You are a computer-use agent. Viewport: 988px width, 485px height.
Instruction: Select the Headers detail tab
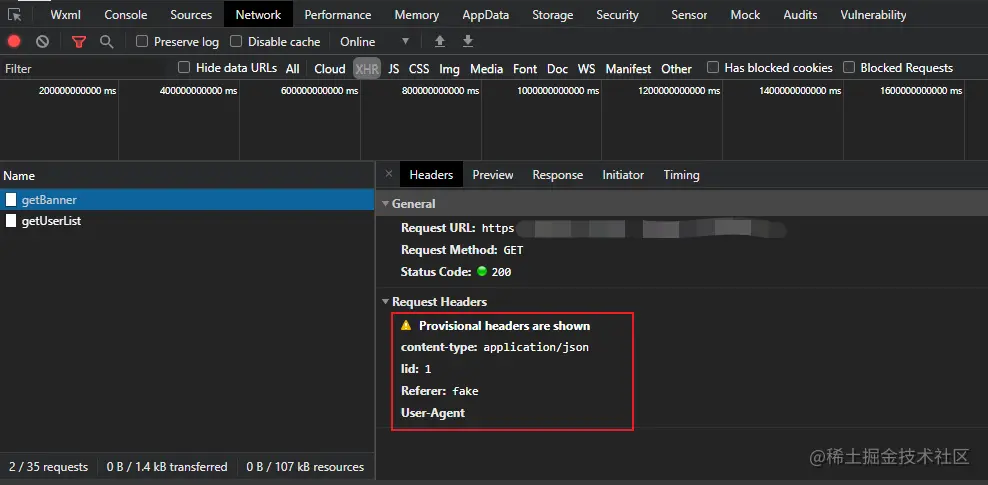click(431, 174)
